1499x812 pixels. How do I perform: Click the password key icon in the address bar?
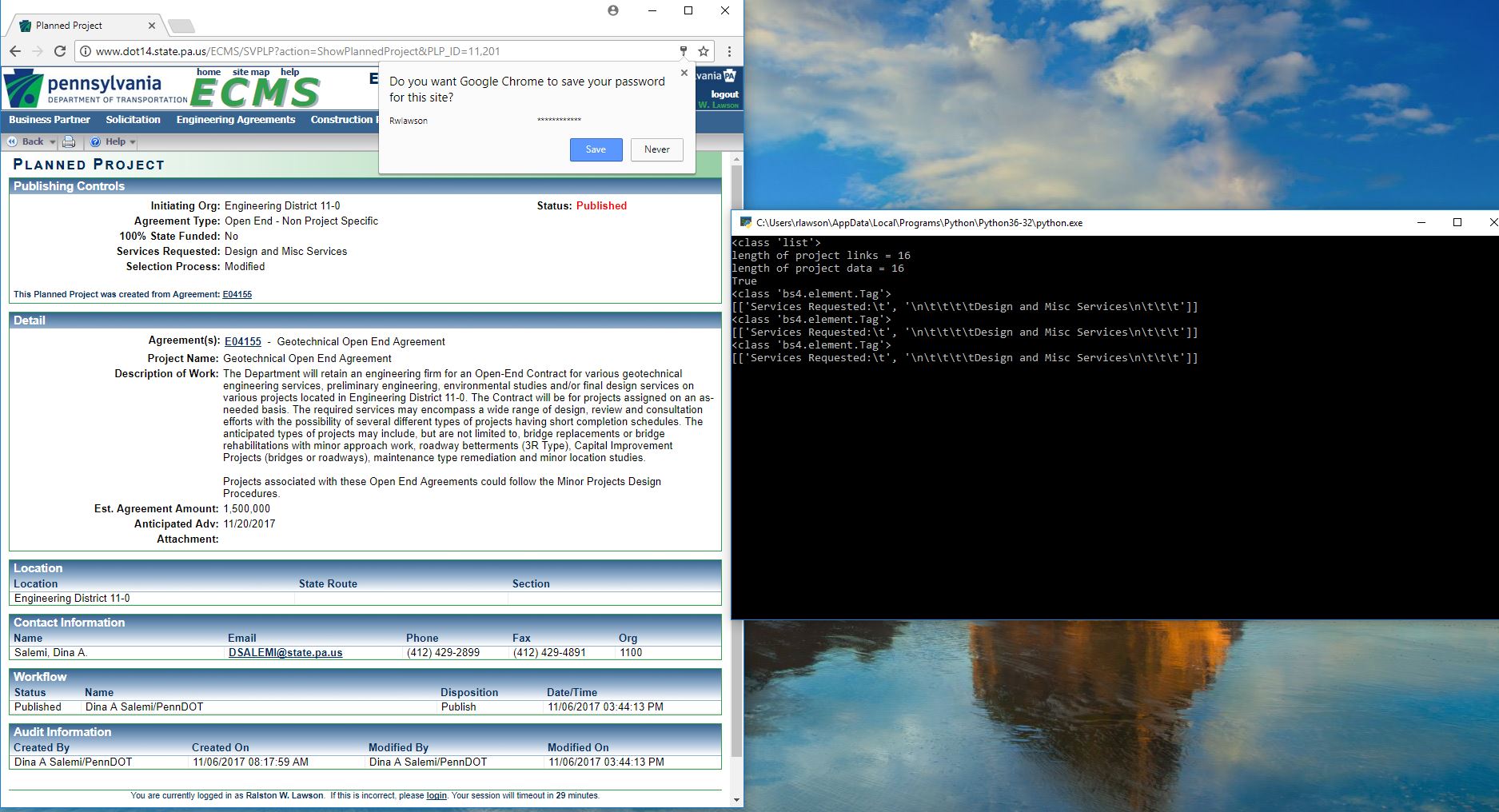(683, 51)
